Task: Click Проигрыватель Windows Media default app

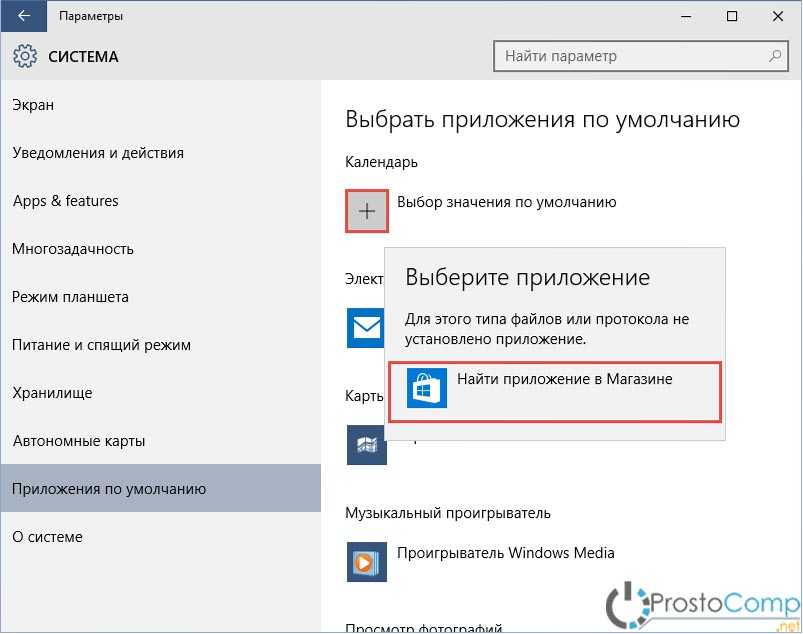Action: (505, 552)
